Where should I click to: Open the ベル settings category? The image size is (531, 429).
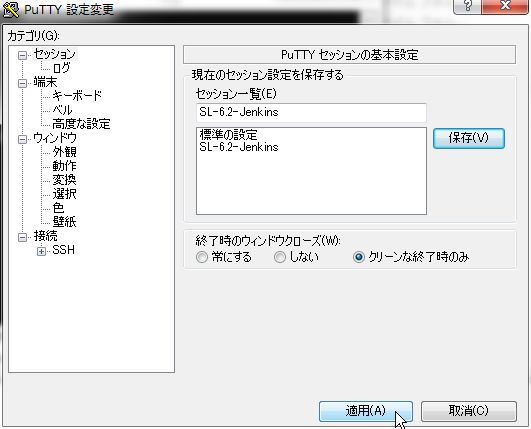(x=62, y=110)
